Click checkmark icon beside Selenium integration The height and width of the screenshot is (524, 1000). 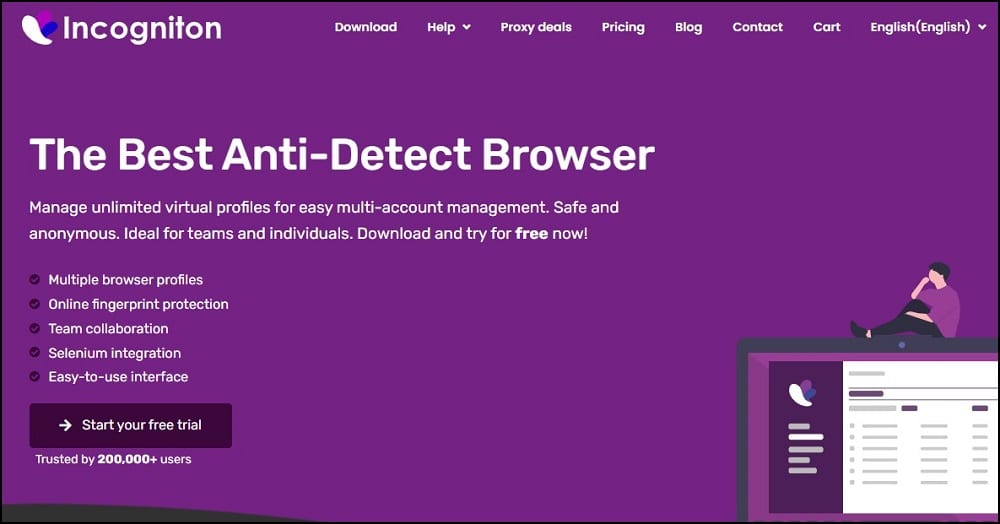[34, 353]
